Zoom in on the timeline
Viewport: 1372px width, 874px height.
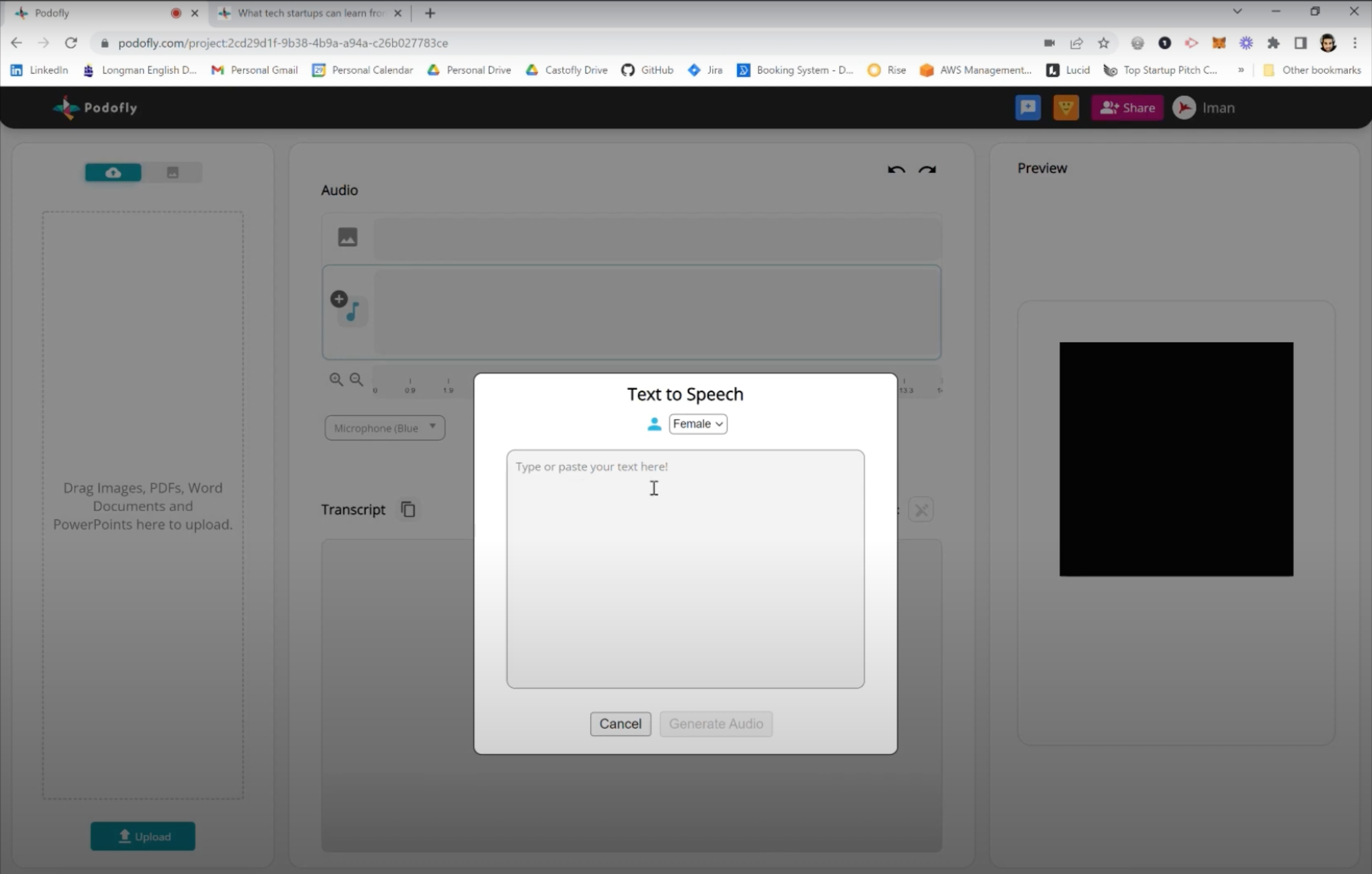coord(336,379)
